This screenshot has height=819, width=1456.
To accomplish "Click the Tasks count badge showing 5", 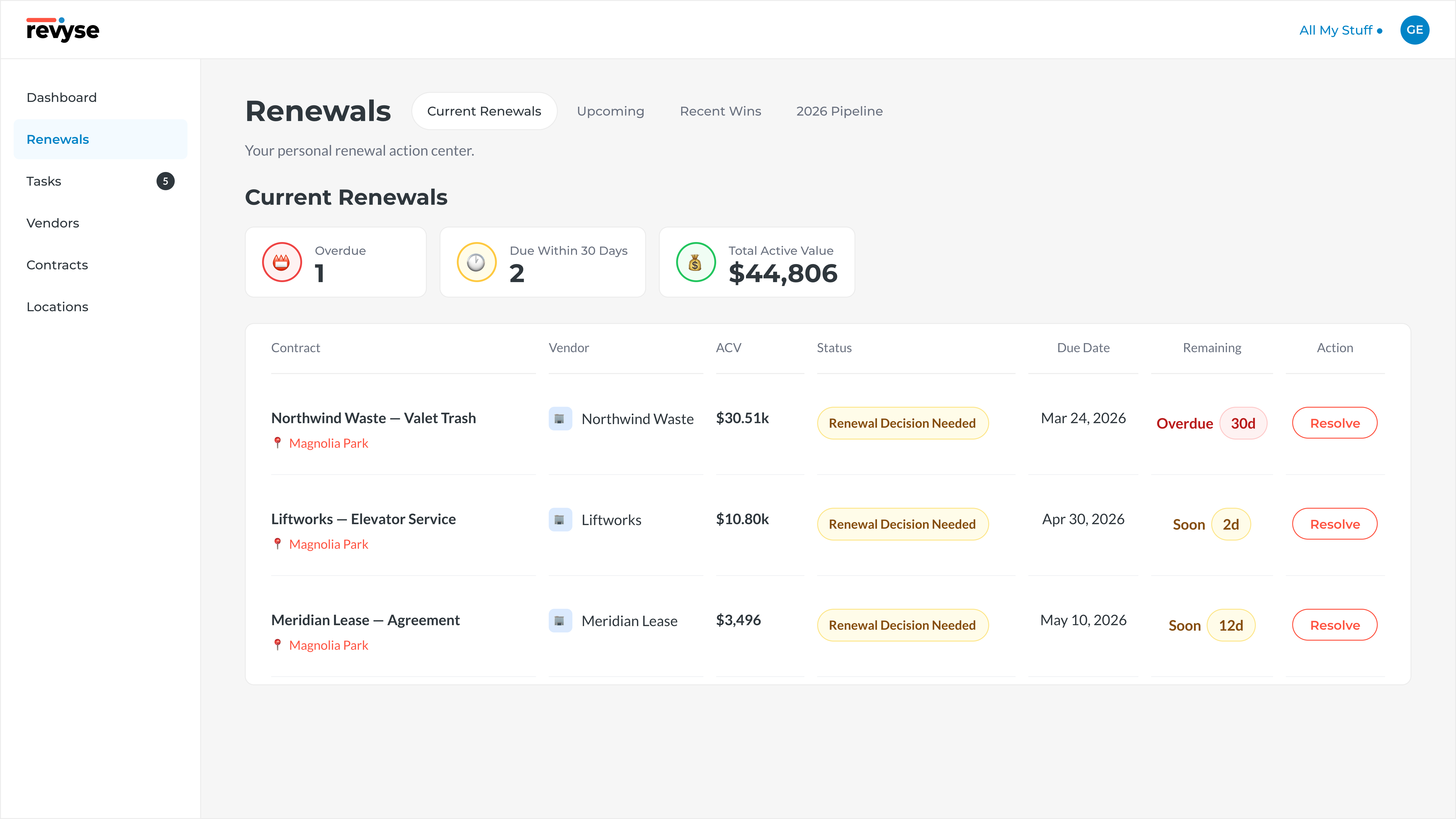I will pos(165,182).
